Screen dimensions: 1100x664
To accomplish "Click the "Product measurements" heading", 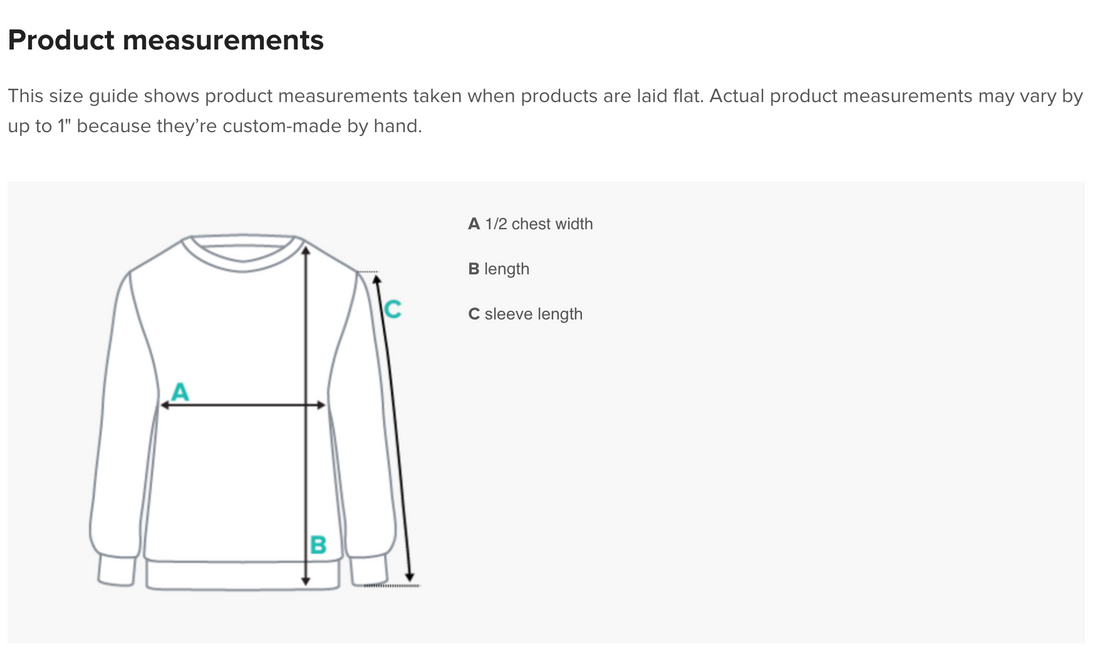I will pyautogui.click(x=166, y=40).
